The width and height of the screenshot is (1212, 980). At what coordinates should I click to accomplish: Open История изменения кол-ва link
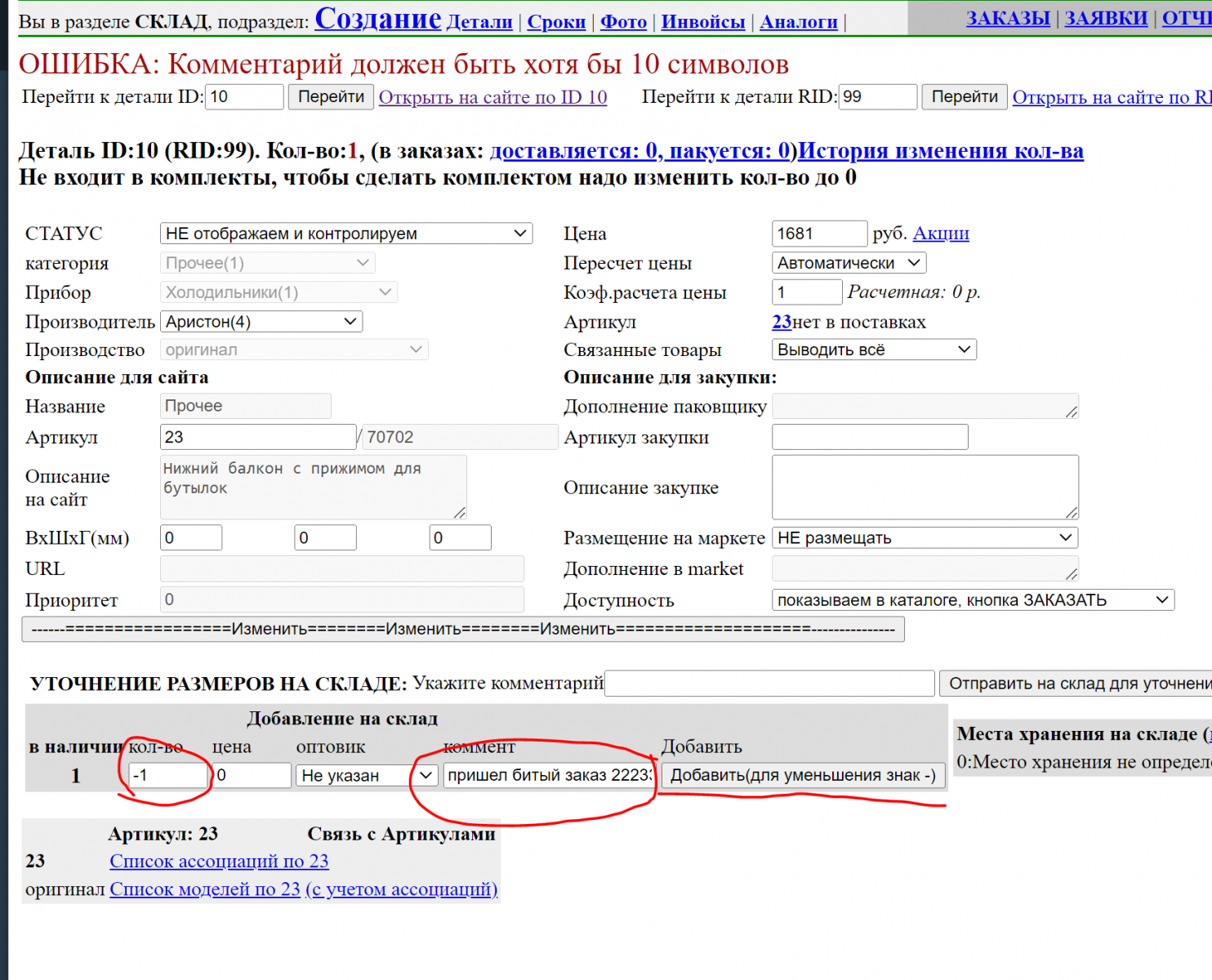[x=940, y=151]
